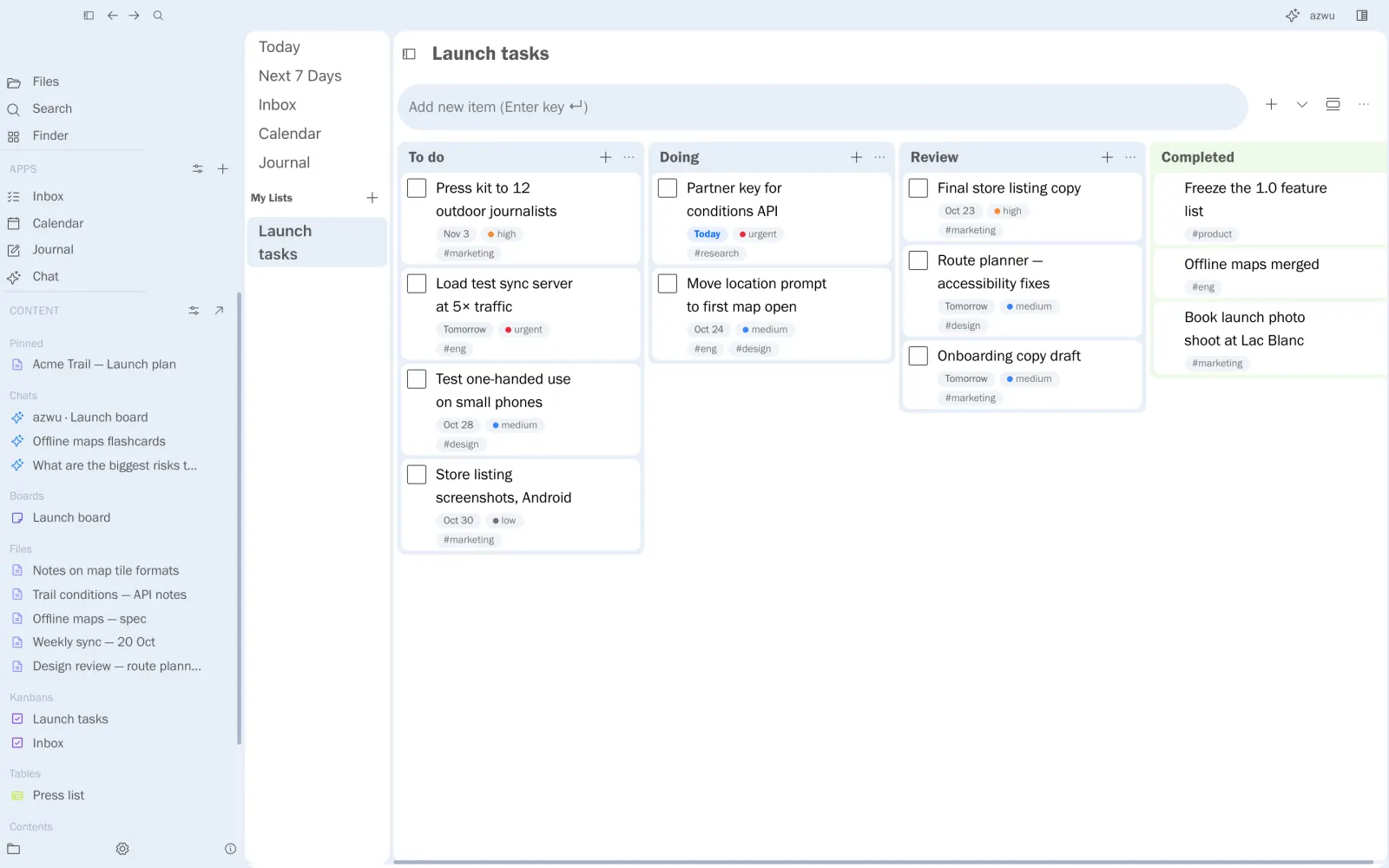Click the plus icon next to My Lists
The width and height of the screenshot is (1389, 868).
pos(372,198)
